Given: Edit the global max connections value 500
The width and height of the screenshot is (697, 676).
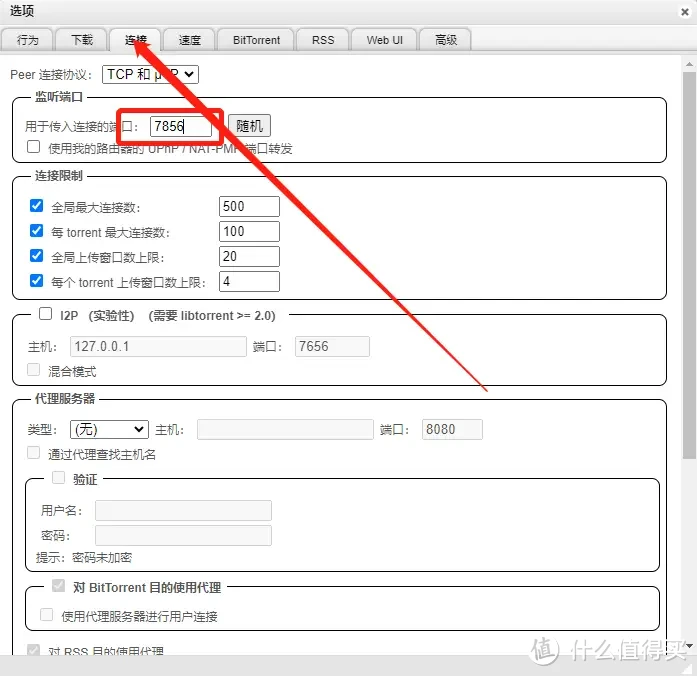Looking at the screenshot, I should pos(249,206).
